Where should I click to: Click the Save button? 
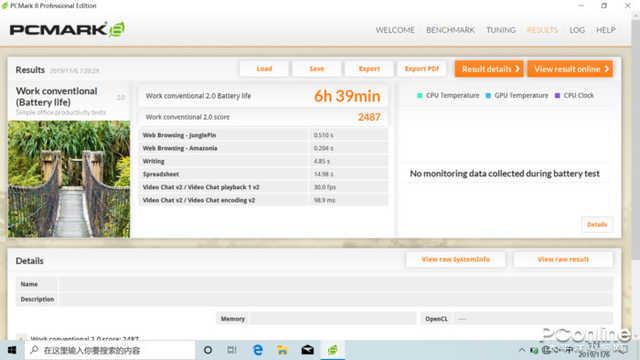coord(317,69)
